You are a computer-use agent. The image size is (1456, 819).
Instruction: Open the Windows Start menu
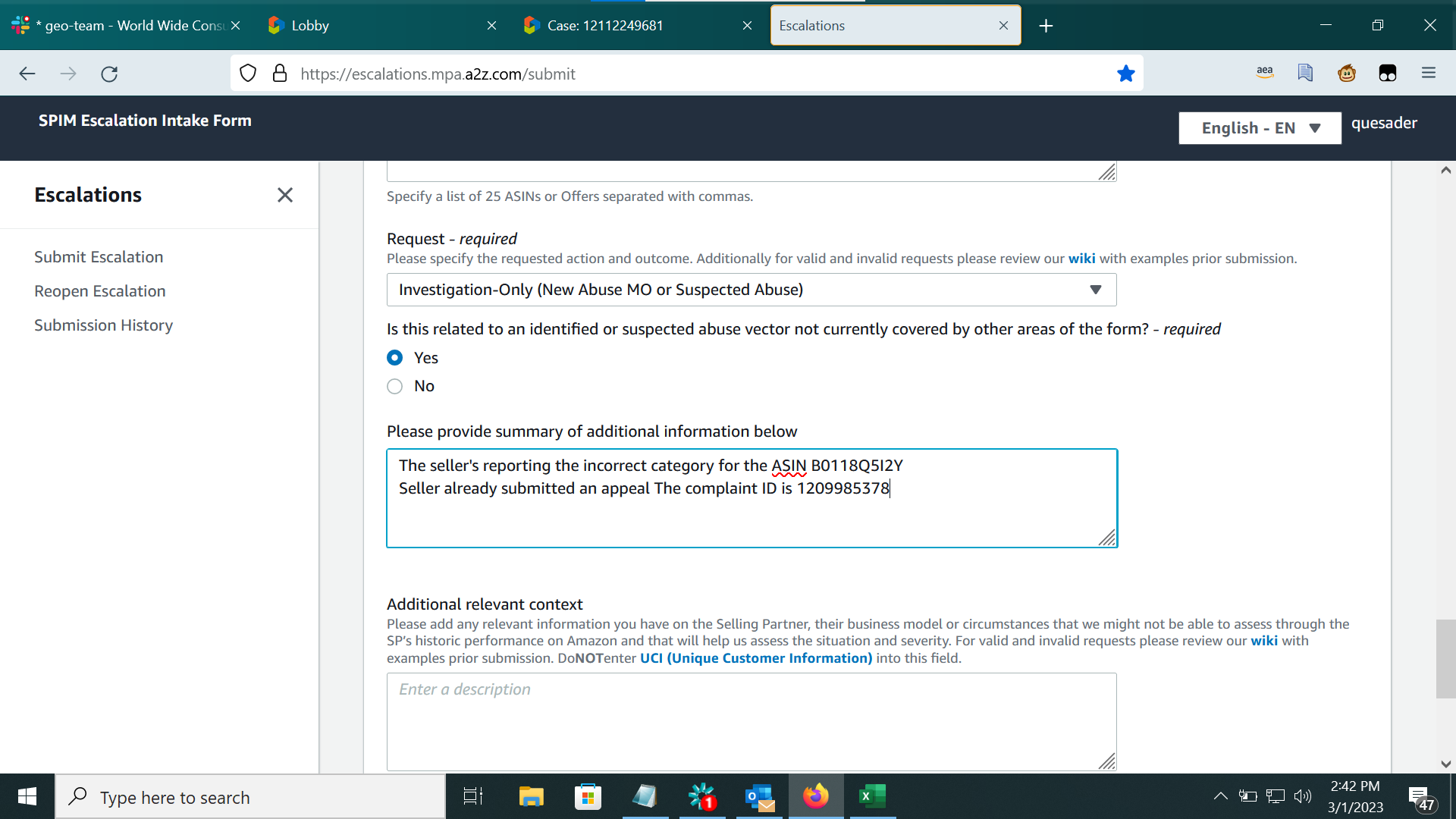[x=27, y=796]
